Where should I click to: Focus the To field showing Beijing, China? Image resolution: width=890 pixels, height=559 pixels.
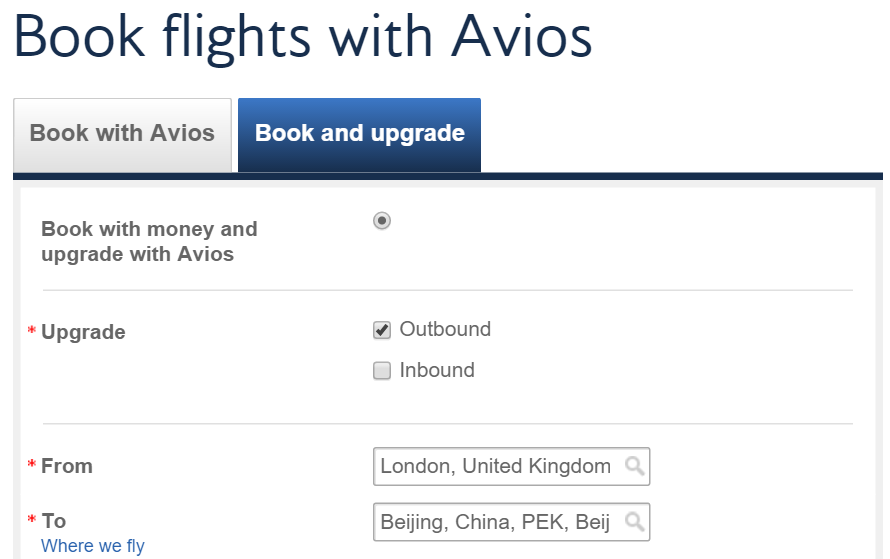coord(511,522)
